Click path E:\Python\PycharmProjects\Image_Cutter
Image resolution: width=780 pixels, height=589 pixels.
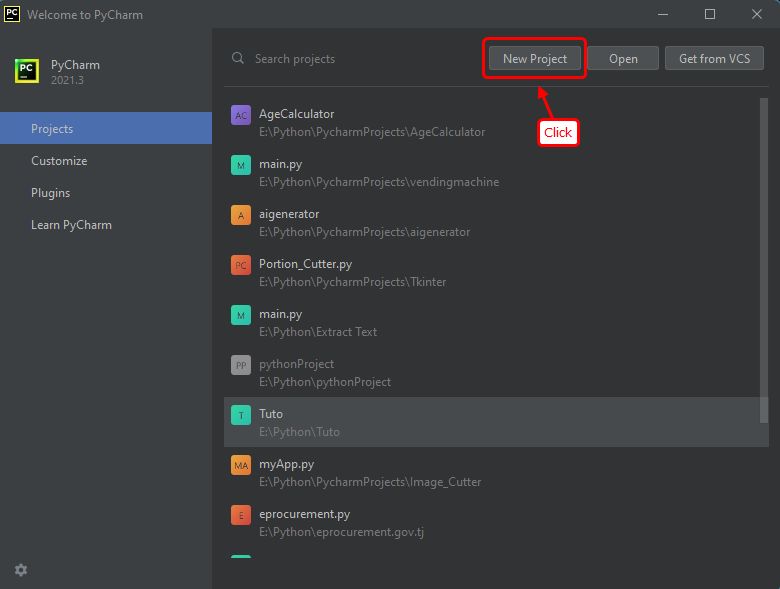[x=370, y=482]
